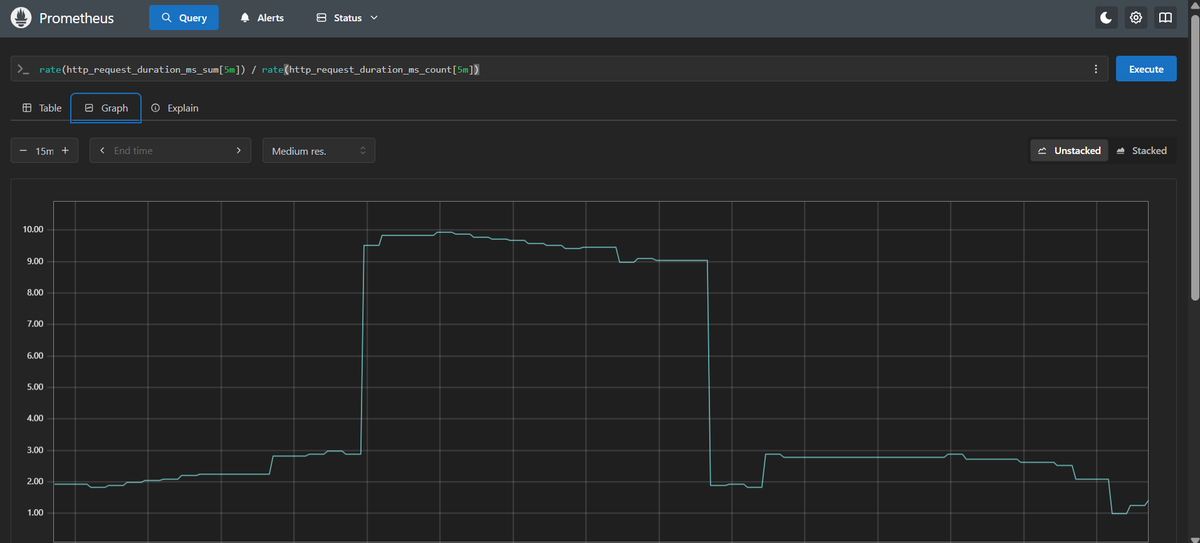1200x543 pixels.
Task: Click the 15m range value
Action: (44, 151)
